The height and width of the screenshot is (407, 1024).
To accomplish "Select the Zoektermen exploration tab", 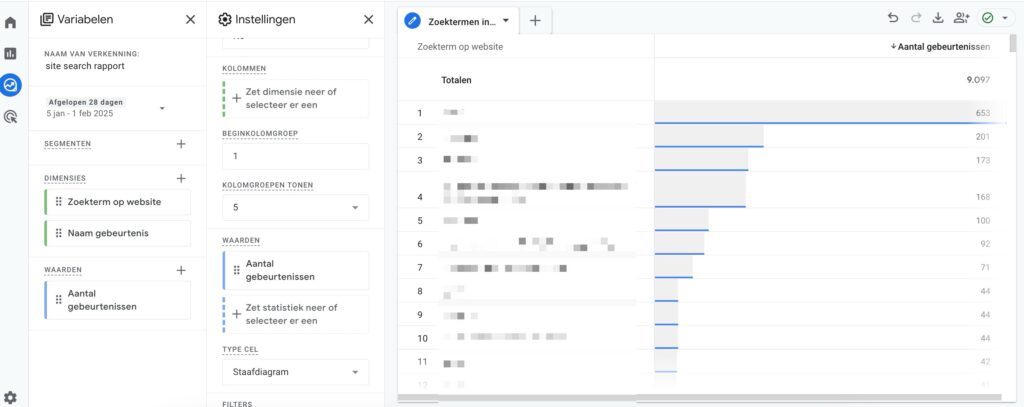I will point(458,21).
